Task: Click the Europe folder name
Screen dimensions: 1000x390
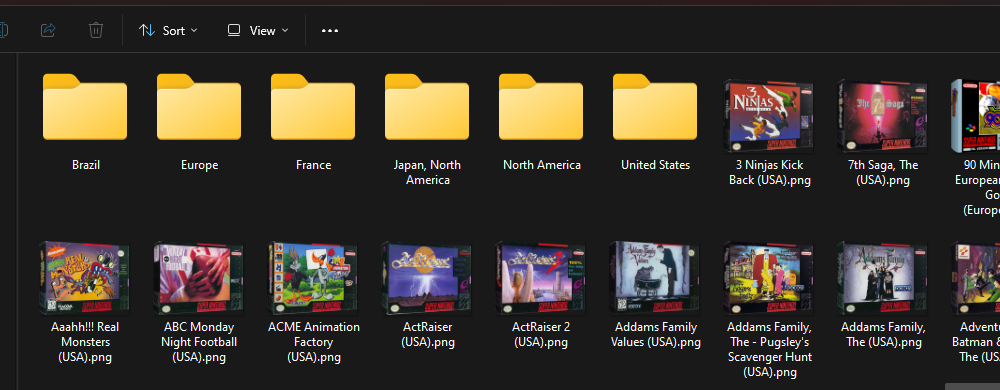Action: (x=200, y=165)
